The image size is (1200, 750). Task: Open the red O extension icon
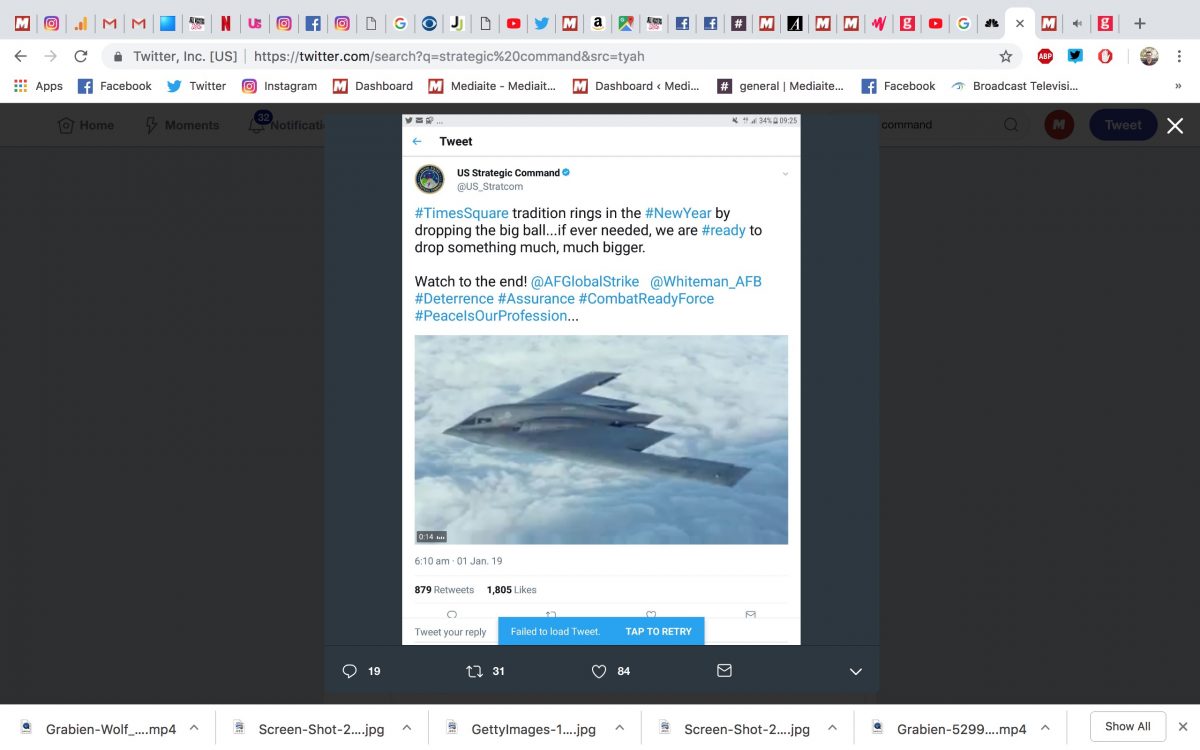point(1105,56)
